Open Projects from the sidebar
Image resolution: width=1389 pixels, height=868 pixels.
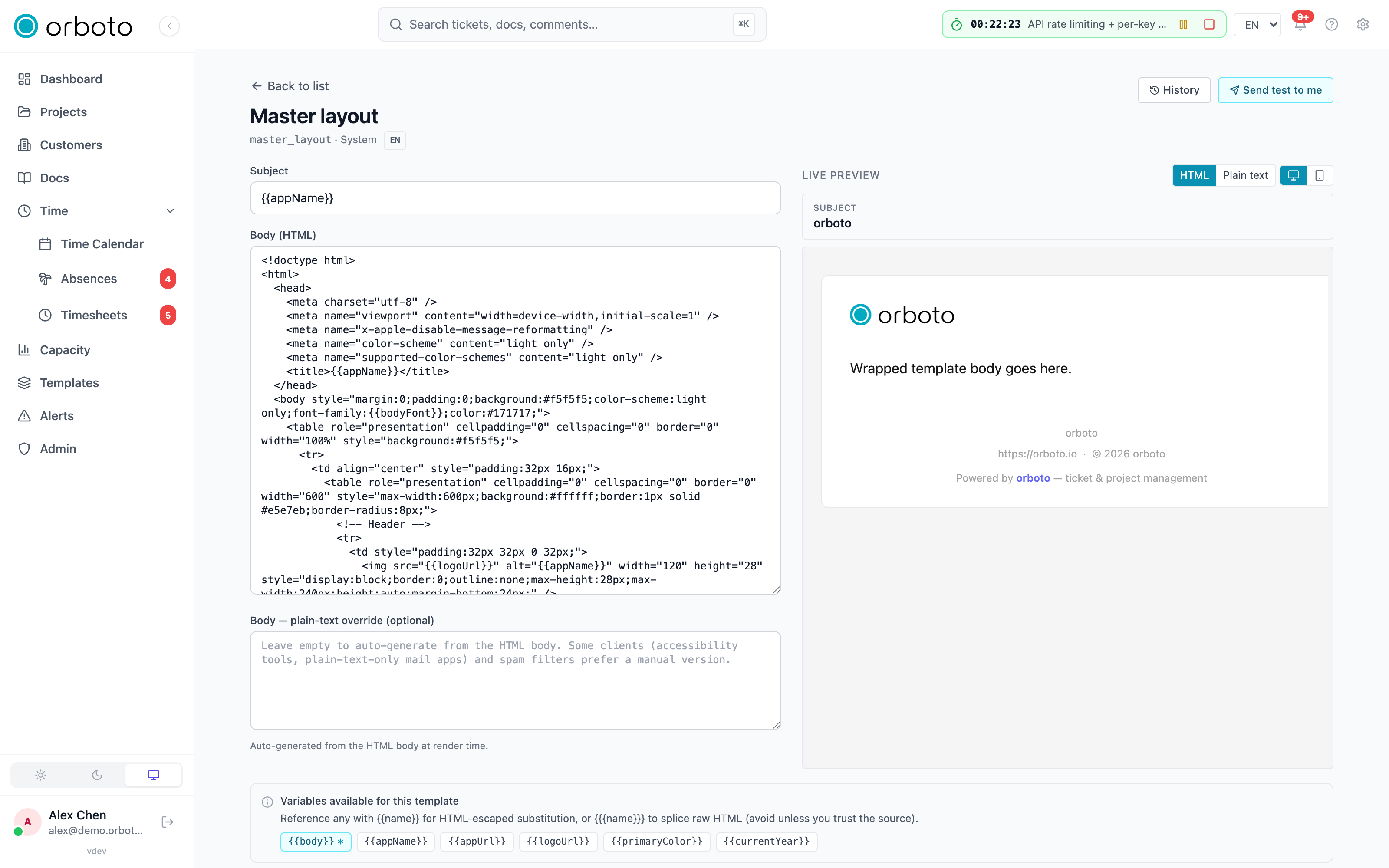point(63,112)
